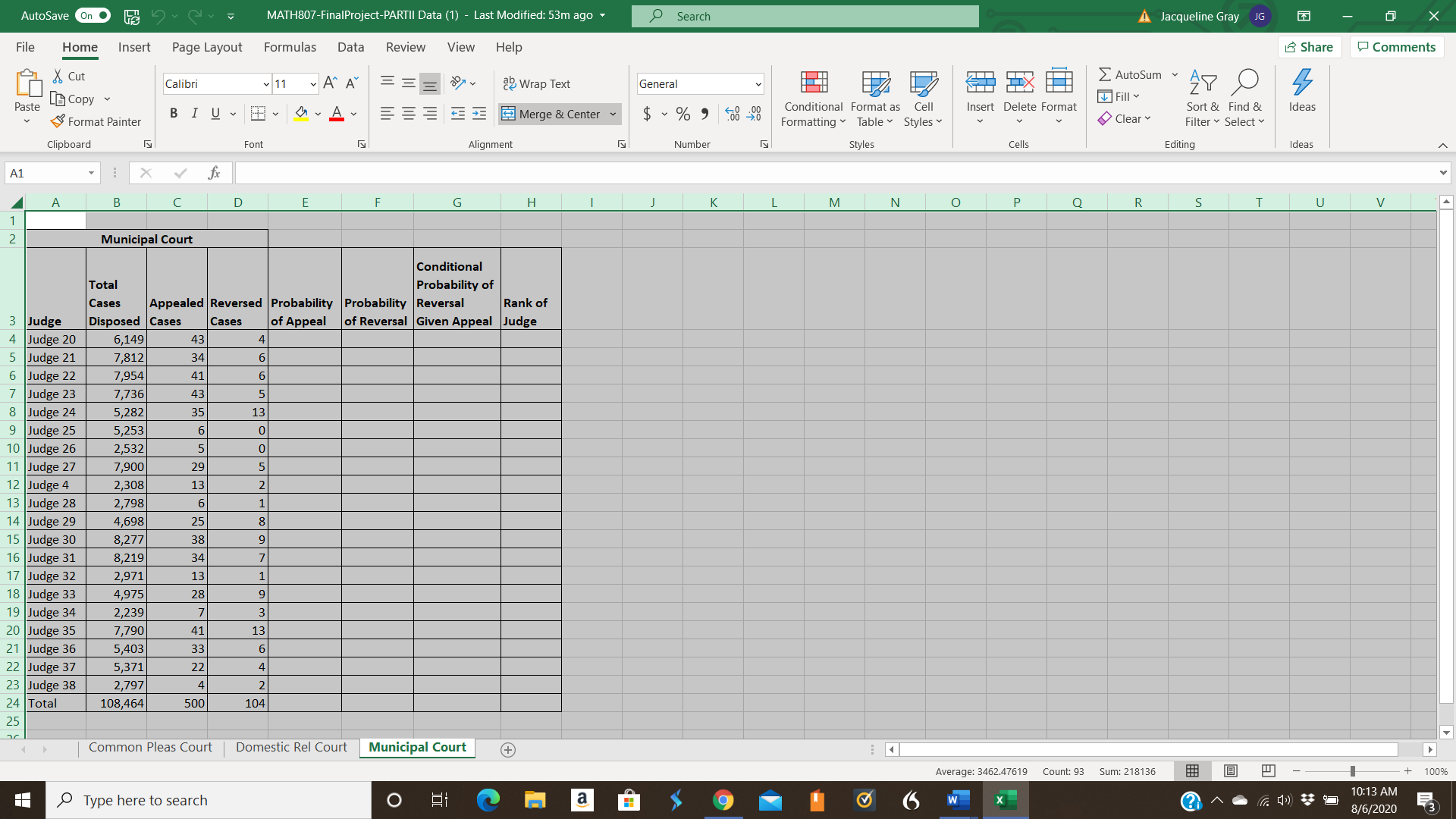Click the Insert Function fx icon
Screen dimensions: 1456x819
(214, 173)
